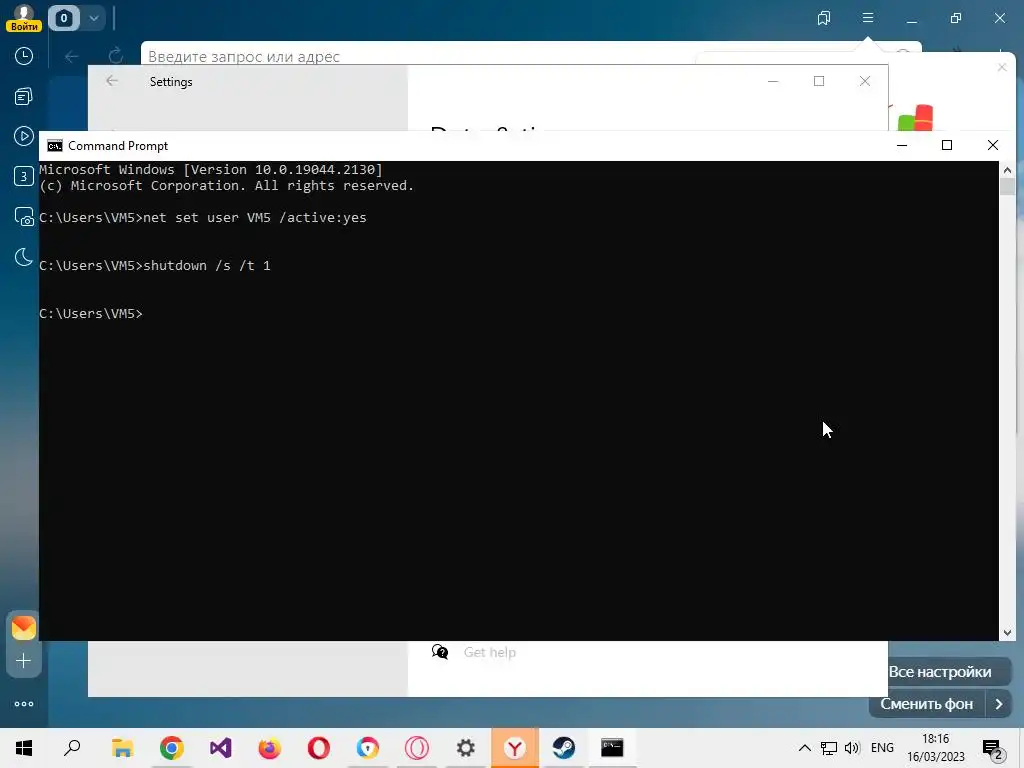Switch to Command Prompt taskbar icon
Viewport: 1024px width, 768px height.
point(612,748)
